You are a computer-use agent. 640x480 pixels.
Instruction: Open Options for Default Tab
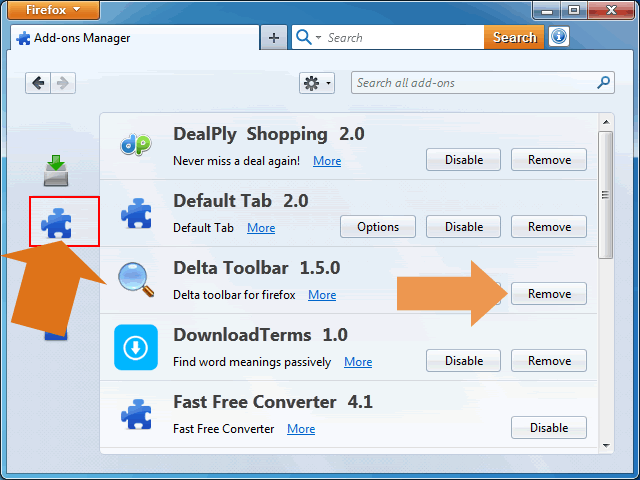click(x=378, y=227)
